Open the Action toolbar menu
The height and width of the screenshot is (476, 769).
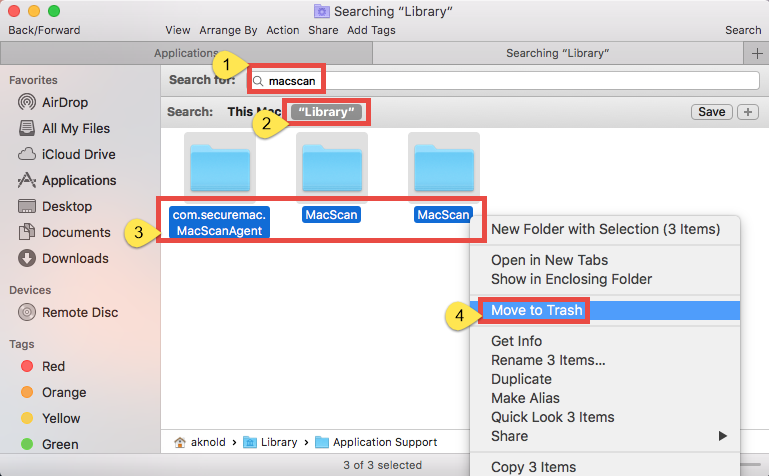click(x=282, y=30)
